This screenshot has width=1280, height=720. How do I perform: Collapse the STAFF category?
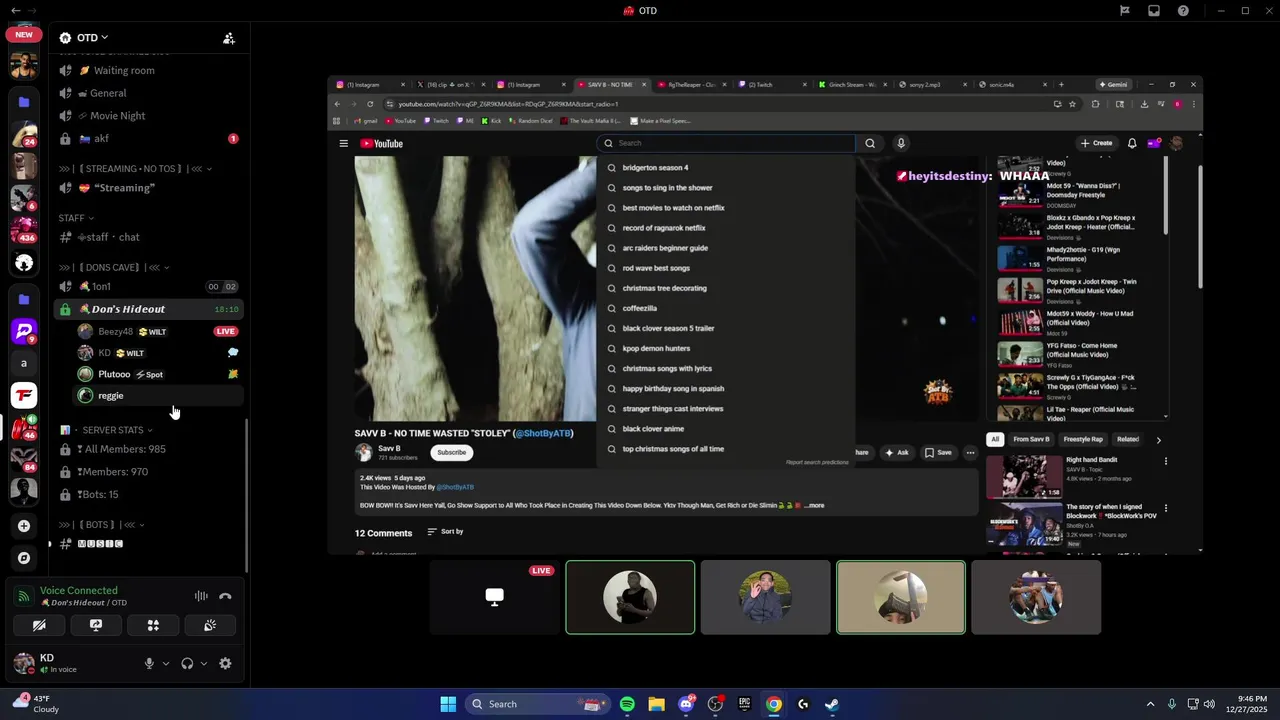pos(76,218)
